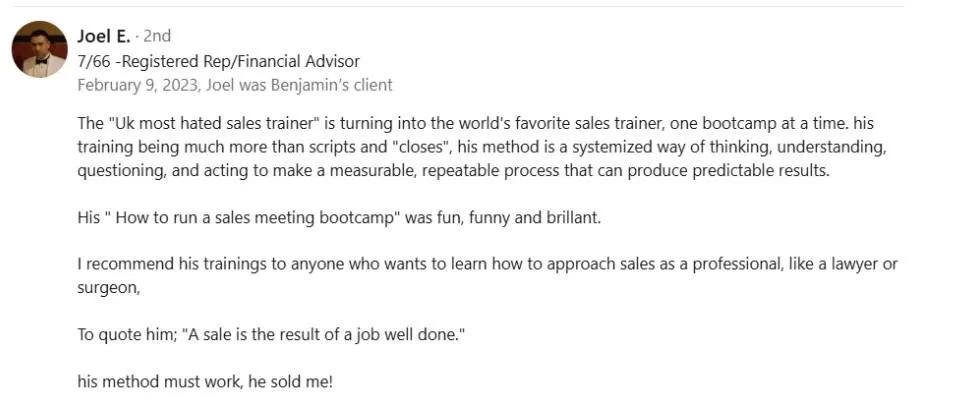
Task: Click "Benjamin's client" in the date line
Action: tap(332, 85)
